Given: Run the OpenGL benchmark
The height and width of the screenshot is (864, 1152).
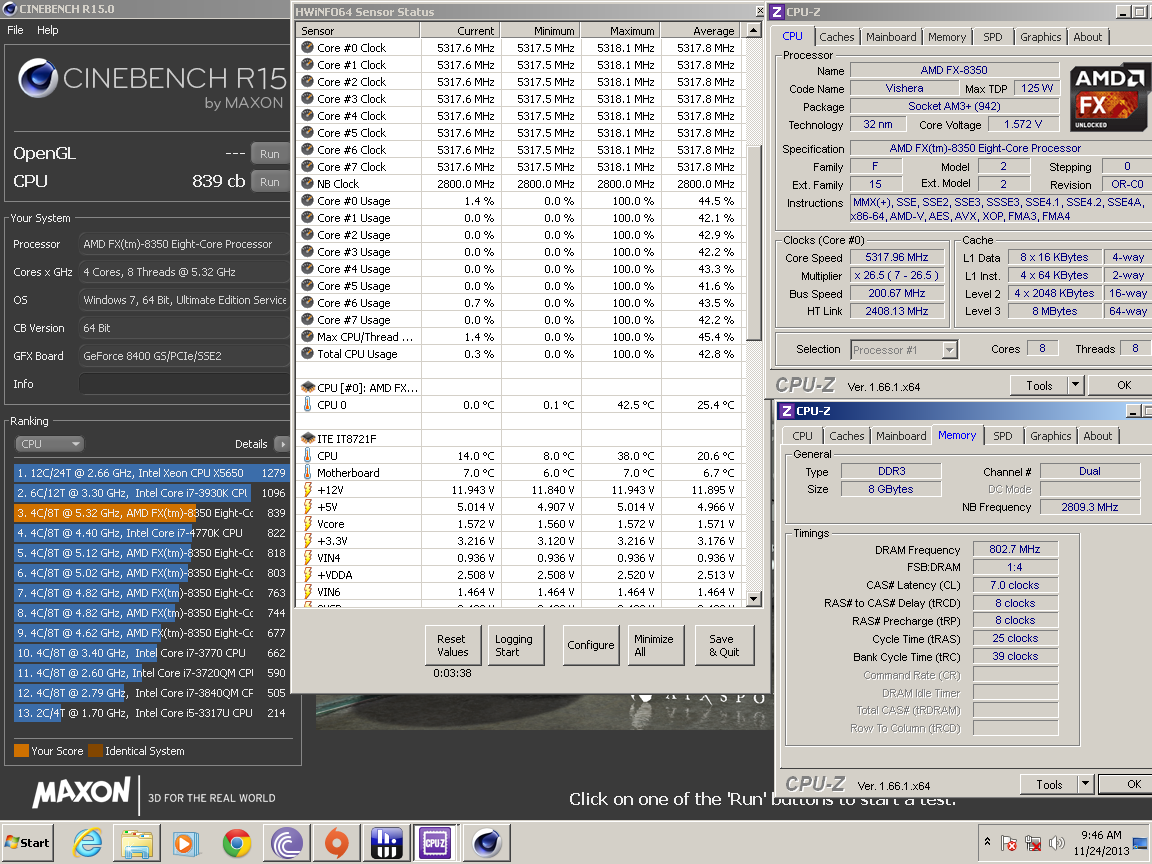Looking at the screenshot, I should coord(270,154).
